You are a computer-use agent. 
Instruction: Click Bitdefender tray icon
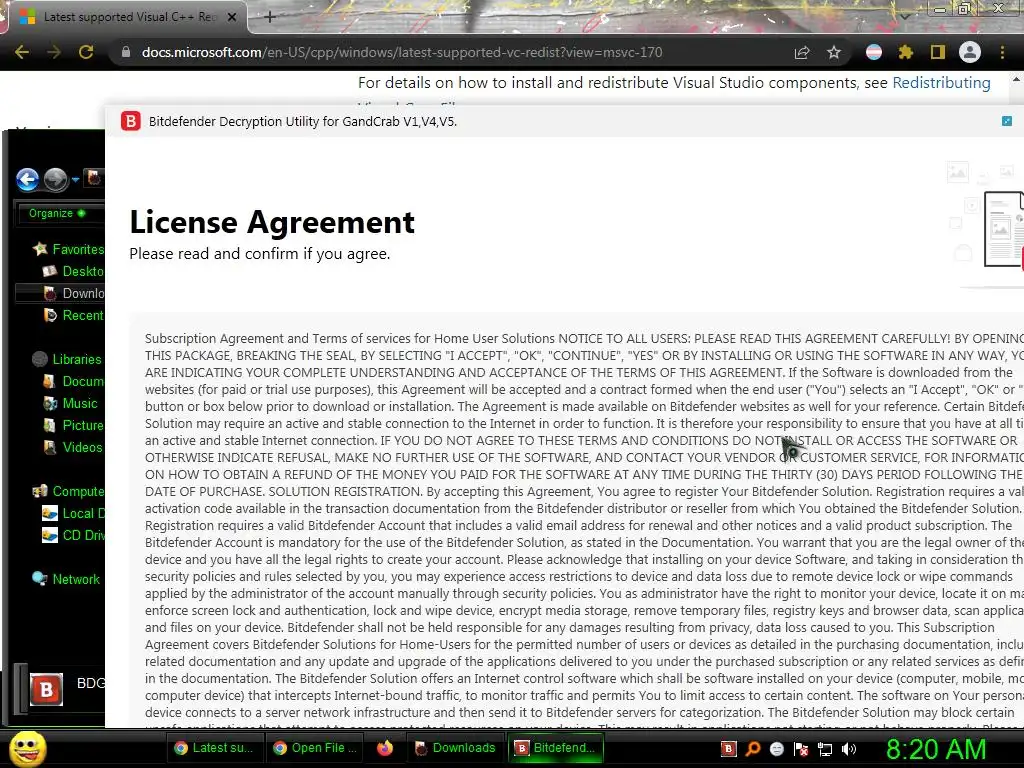728,749
